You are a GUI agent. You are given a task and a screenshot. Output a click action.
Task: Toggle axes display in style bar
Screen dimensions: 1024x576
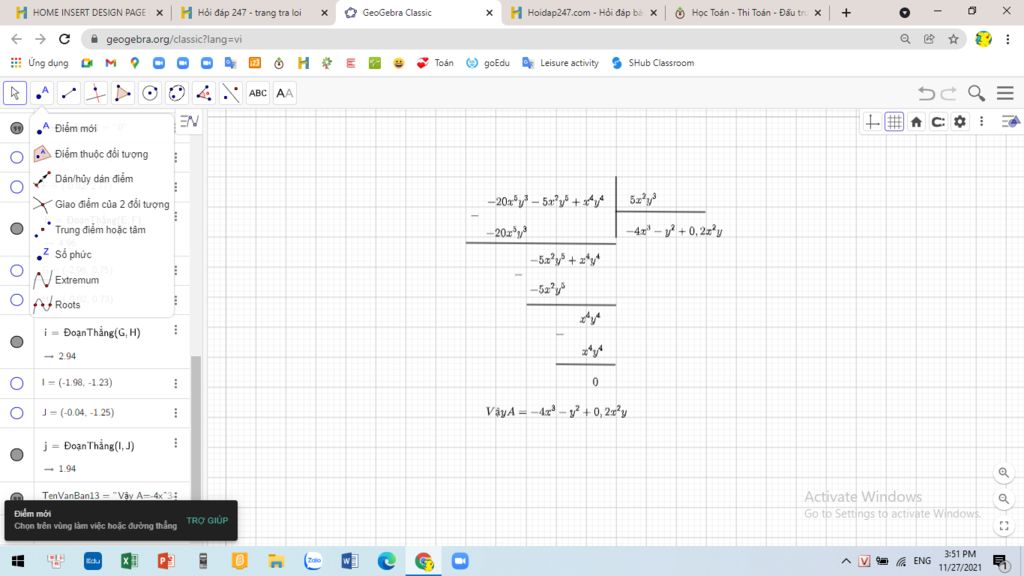pos(872,121)
